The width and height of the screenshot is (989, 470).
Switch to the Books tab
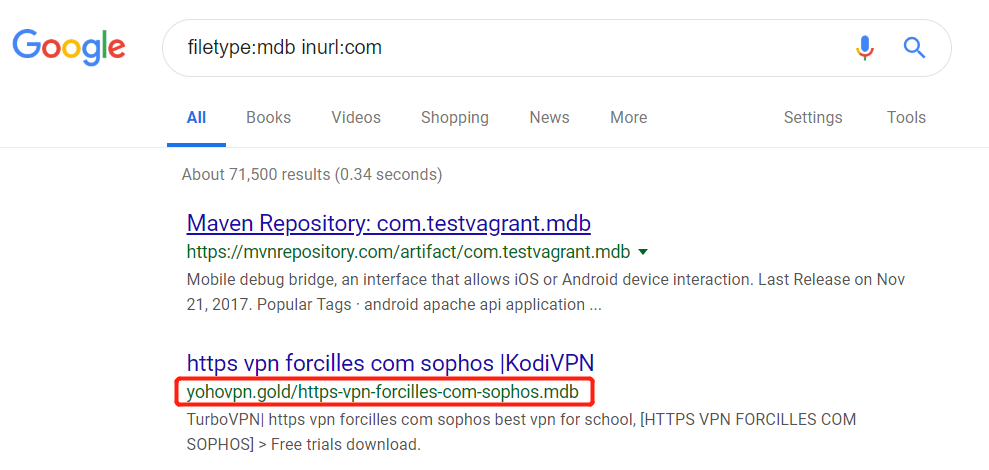pyautogui.click(x=268, y=118)
